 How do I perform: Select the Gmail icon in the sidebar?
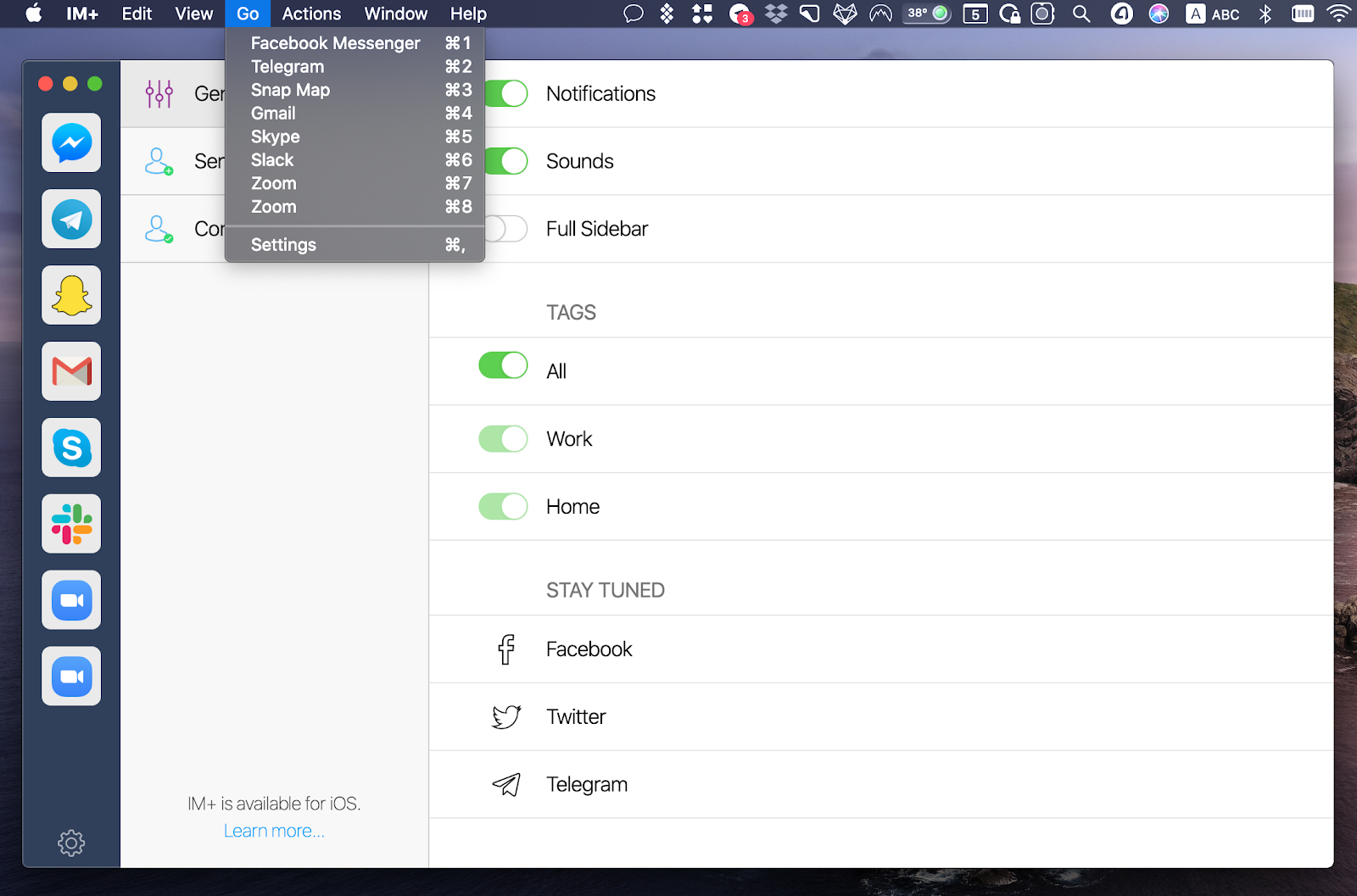tap(70, 371)
